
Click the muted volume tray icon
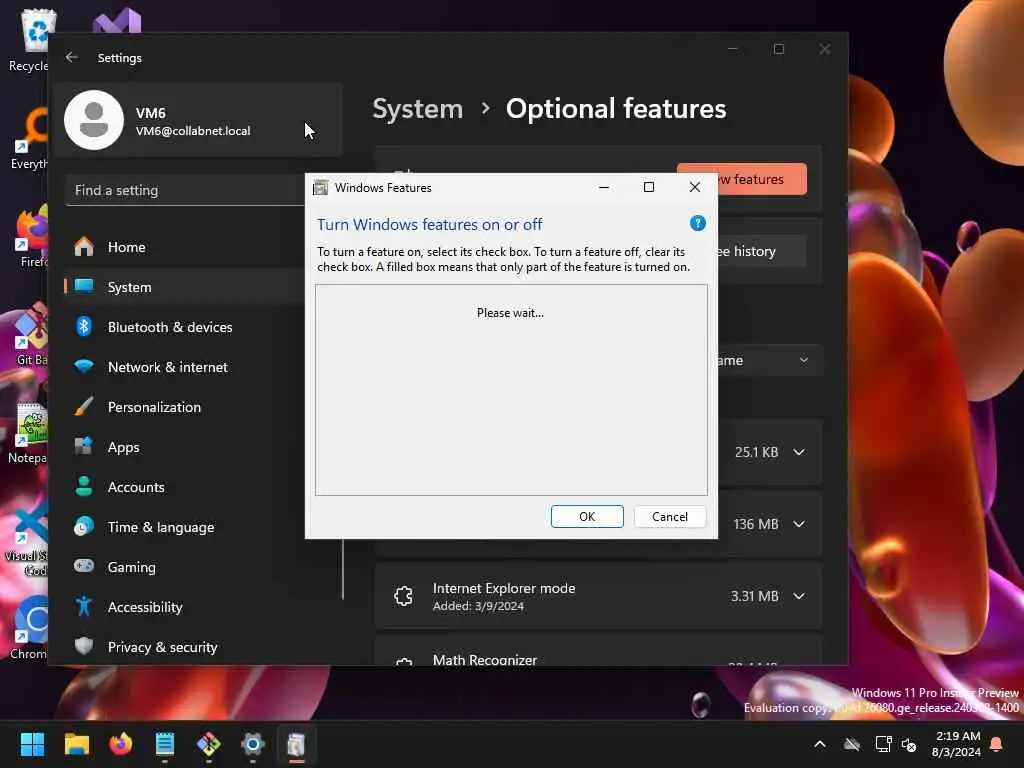click(908, 744)
